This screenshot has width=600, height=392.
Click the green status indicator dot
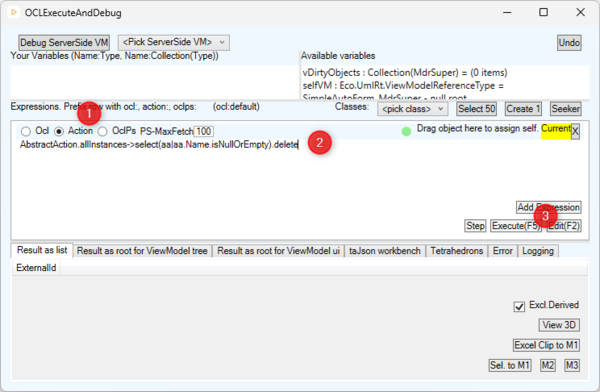pyautogui.click(x=406, y=131)
